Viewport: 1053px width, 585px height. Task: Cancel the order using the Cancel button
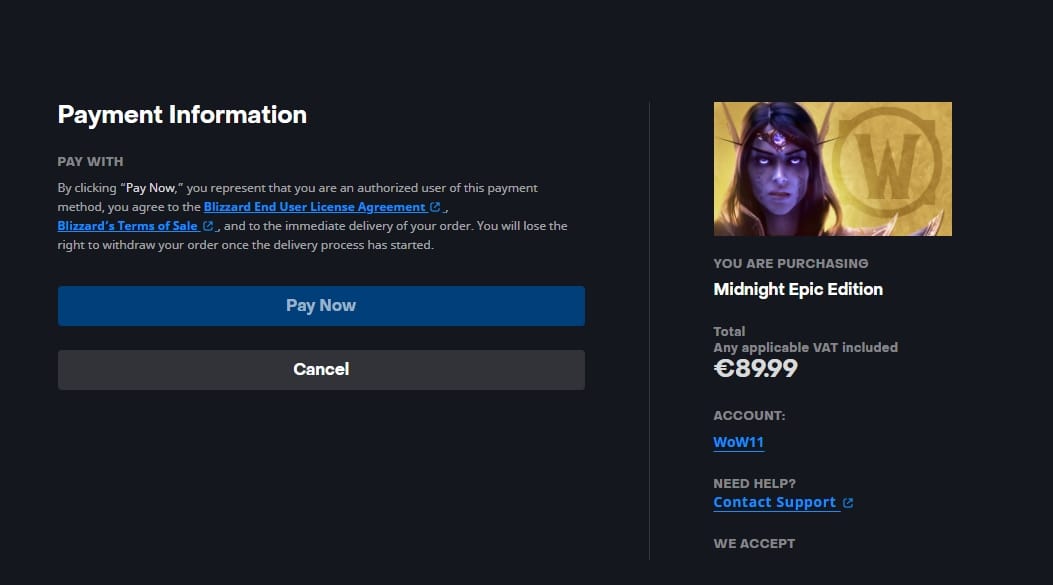point(320,369)
